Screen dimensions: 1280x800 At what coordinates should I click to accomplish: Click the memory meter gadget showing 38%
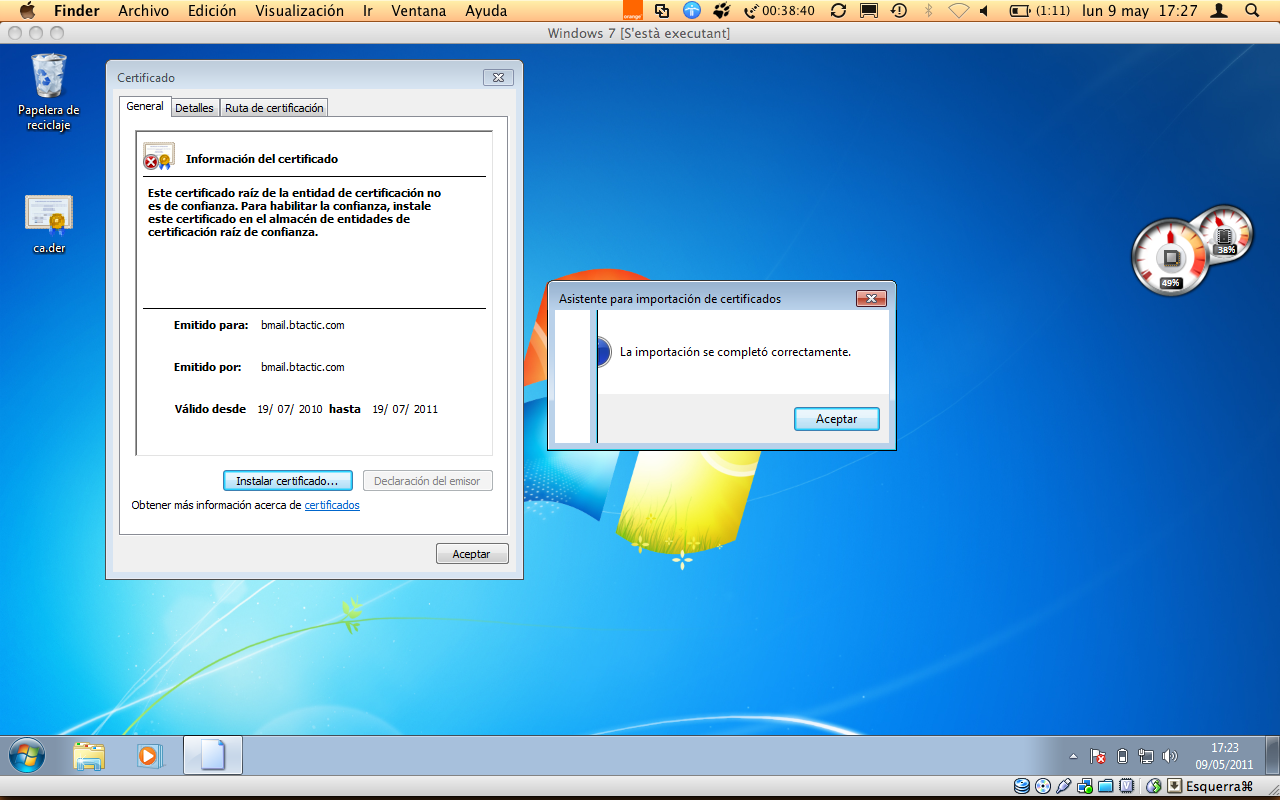pyautogui.click(x=1223, y=232)
